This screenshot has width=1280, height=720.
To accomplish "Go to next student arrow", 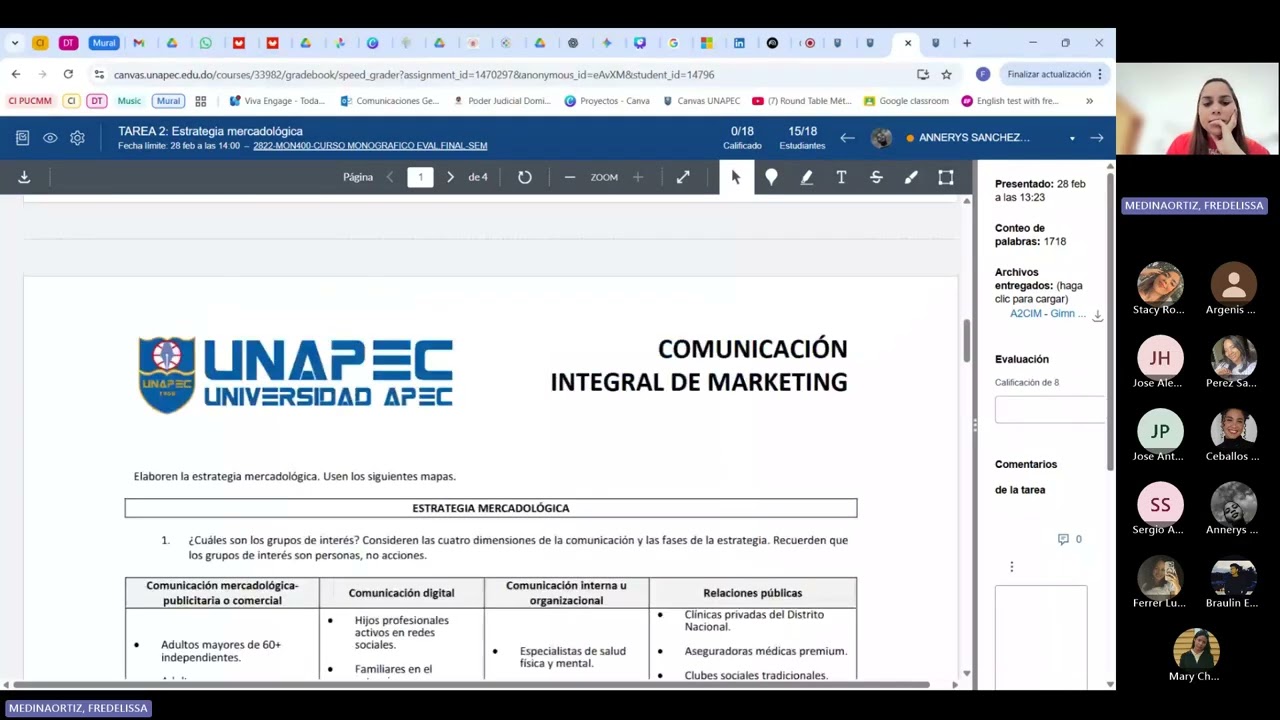I will (x=1097, y=138).
